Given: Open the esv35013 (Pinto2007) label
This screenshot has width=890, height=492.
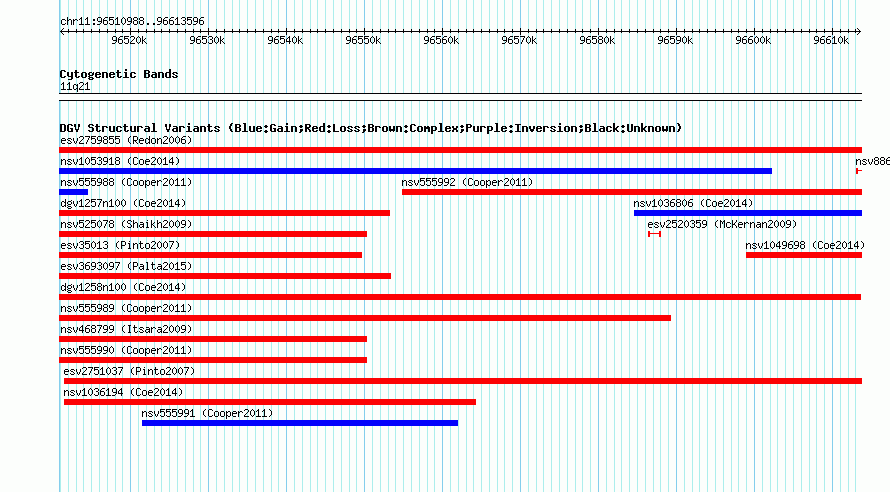Looking at the screenshot, I should [120, 245].
